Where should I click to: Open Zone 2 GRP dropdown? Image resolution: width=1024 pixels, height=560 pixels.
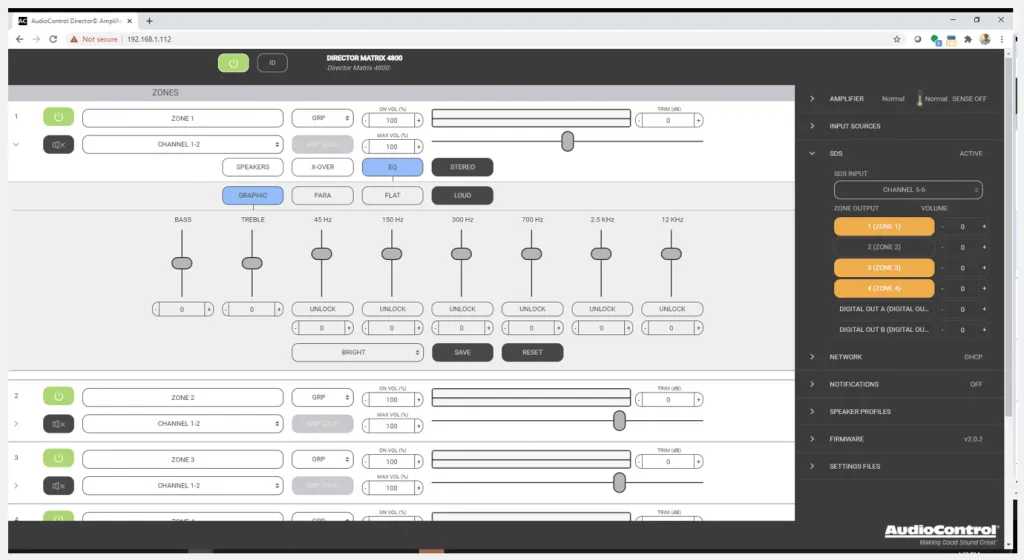click(323, 397)
